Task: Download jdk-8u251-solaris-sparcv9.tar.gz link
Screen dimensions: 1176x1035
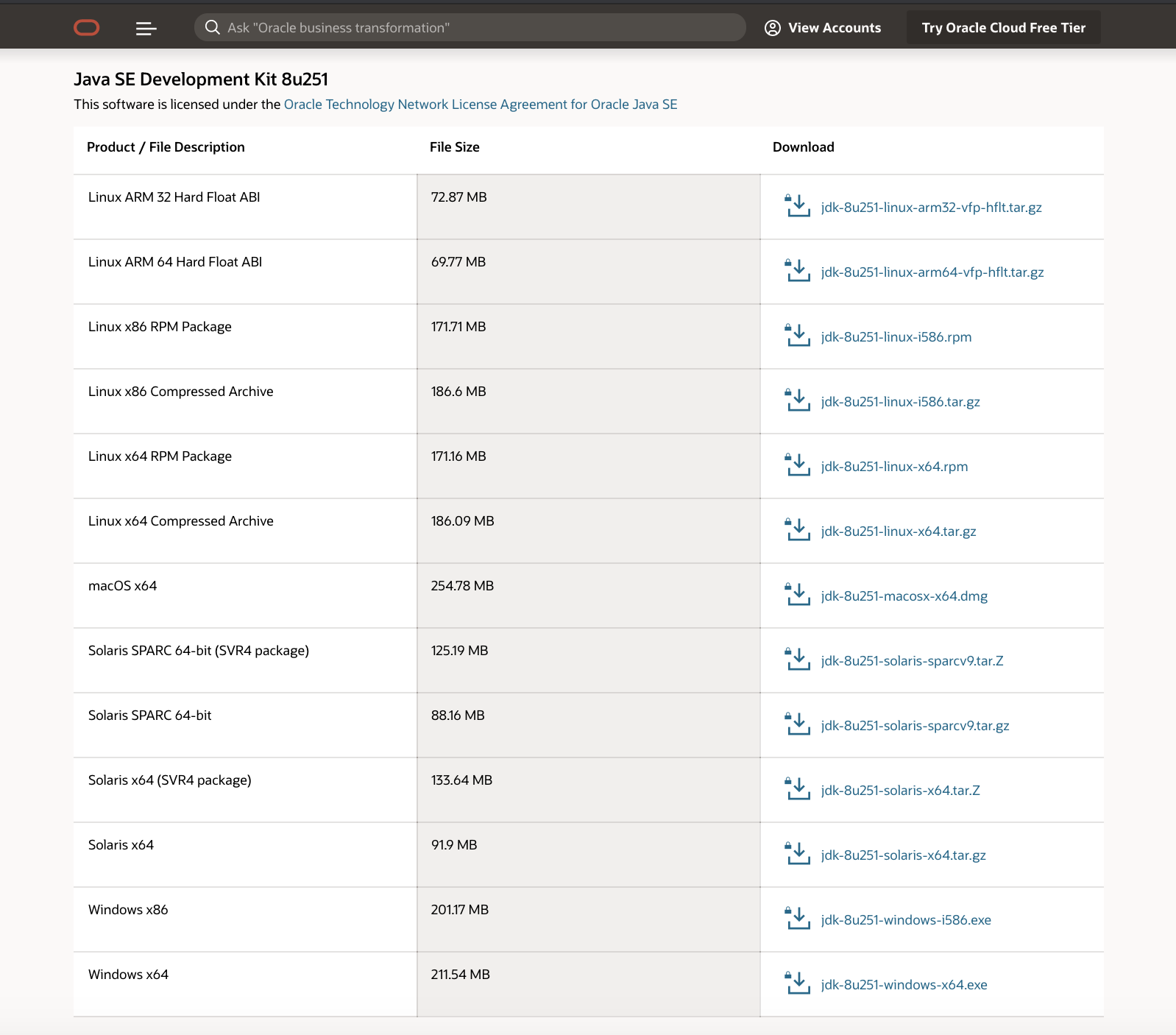Action: click(915, 726)
